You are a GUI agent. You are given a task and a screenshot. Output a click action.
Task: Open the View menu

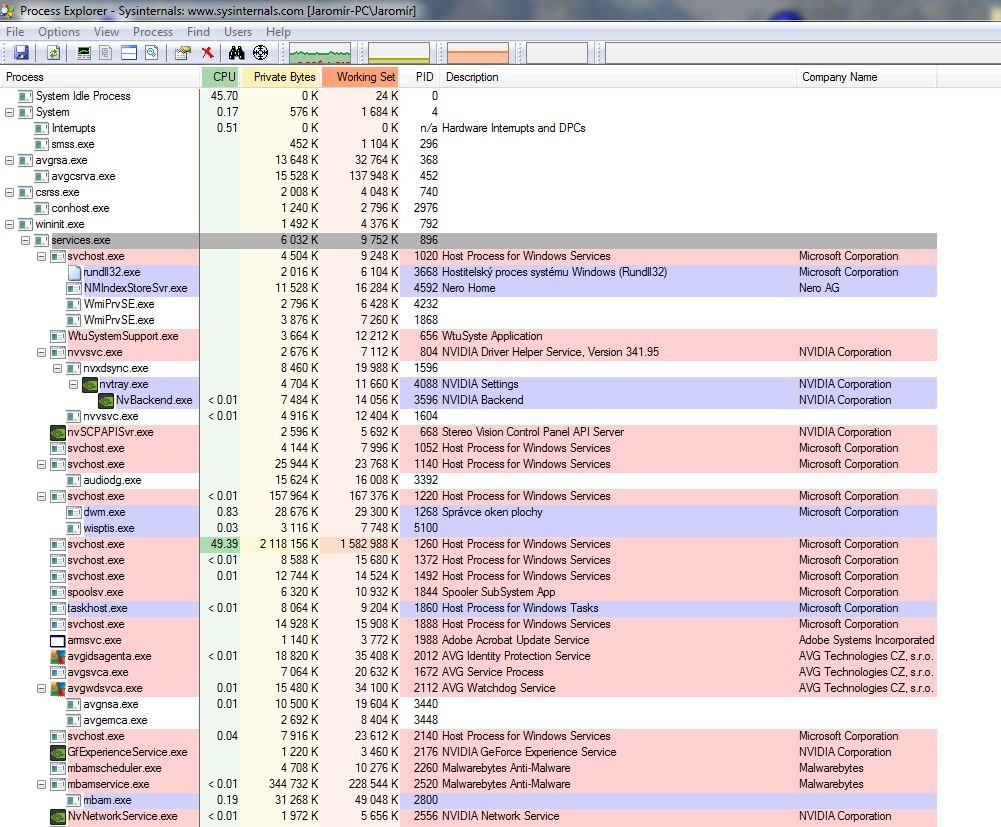pyautogui.click(x=106, y=32)
